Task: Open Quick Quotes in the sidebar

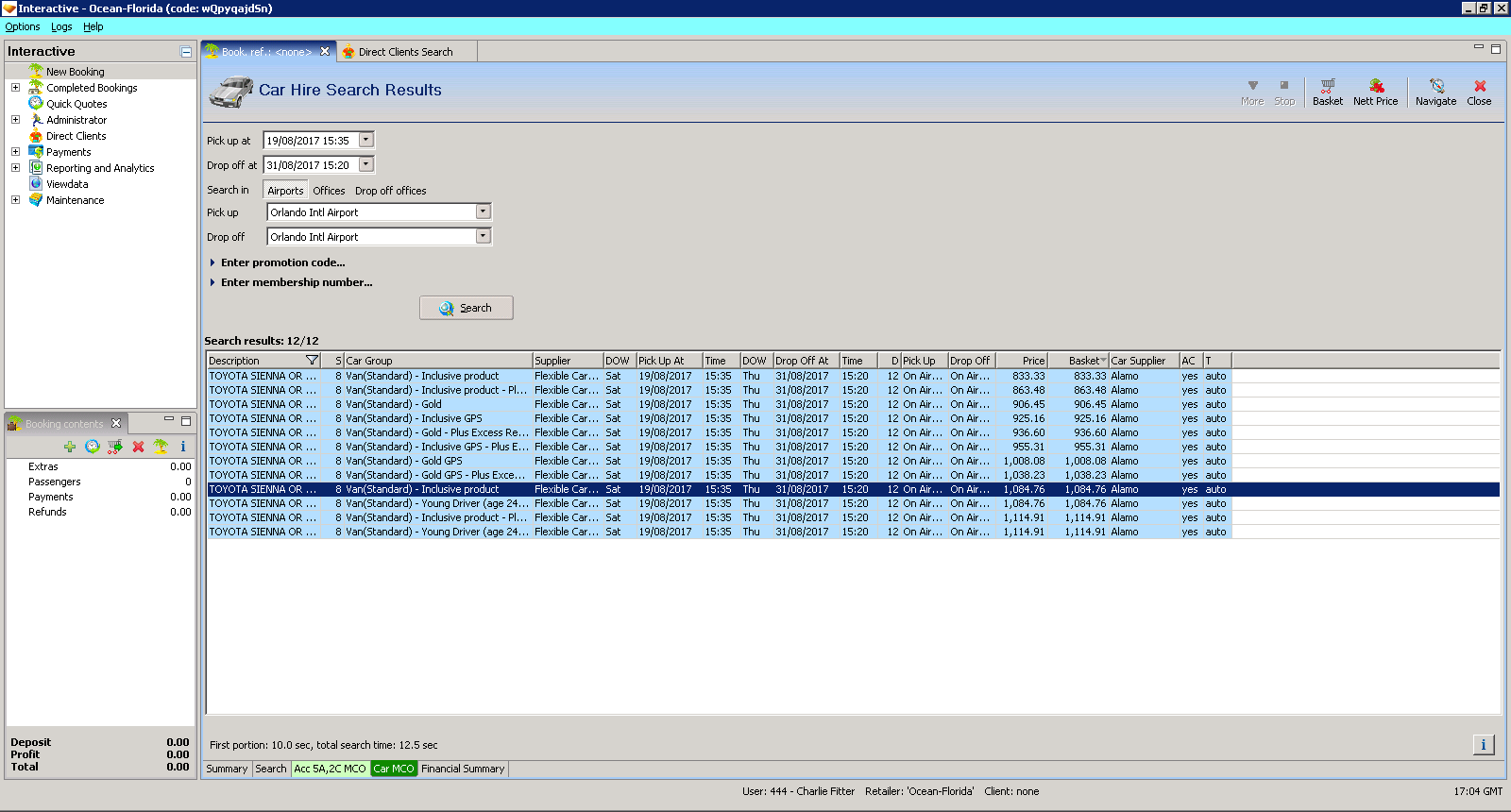Action: point(76,104)
